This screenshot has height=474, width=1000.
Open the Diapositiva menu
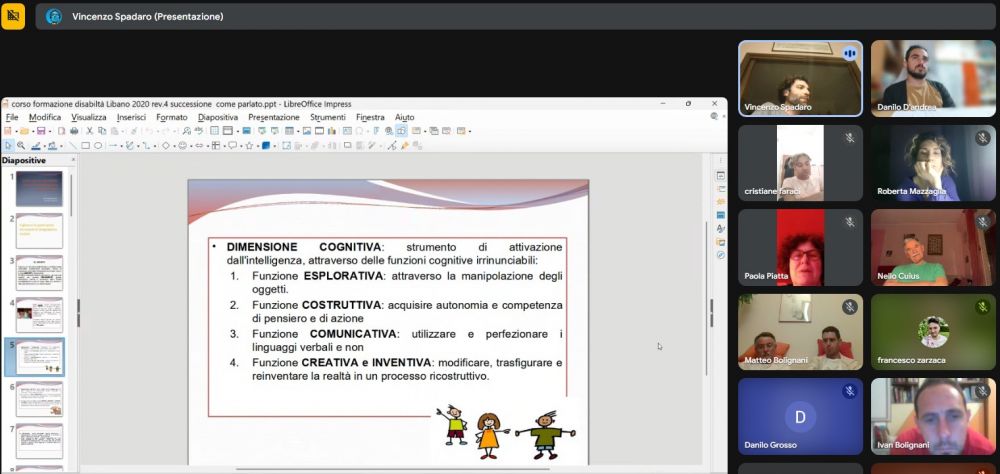(217, 117)
